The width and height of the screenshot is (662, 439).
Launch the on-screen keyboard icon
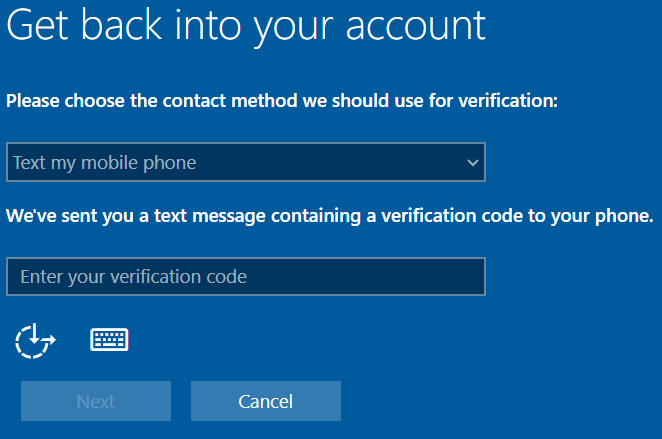(109, 340)
